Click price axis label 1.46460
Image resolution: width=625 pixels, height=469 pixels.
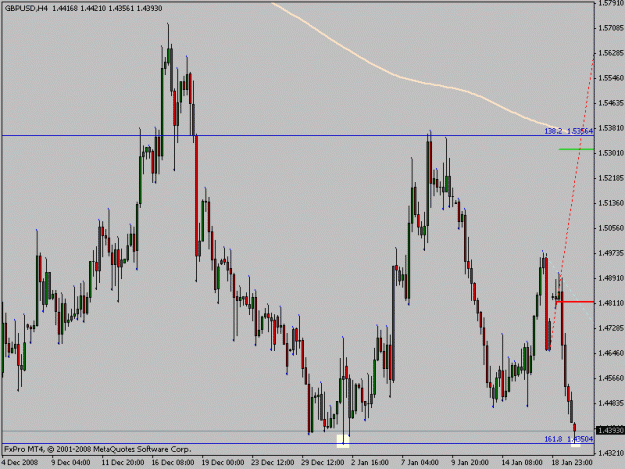point(611,353)
